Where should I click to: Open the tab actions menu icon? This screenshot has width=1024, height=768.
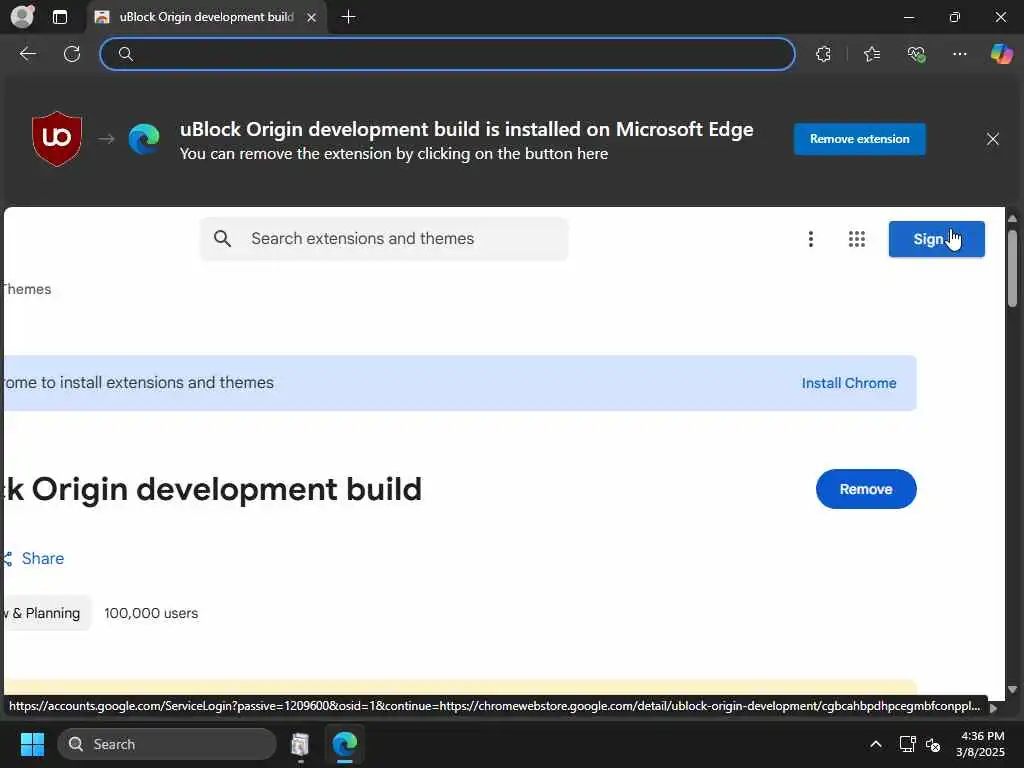(x=59, y=17)
